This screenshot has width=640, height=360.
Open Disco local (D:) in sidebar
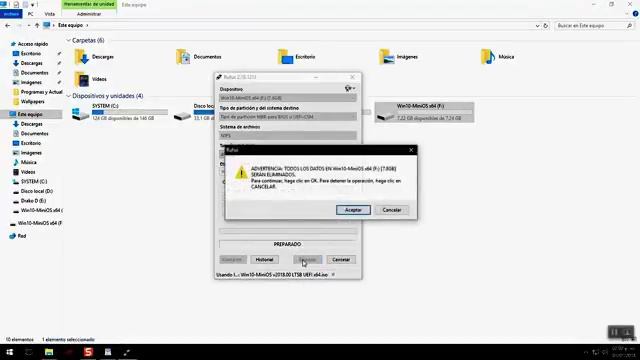[x=37, y=191]
